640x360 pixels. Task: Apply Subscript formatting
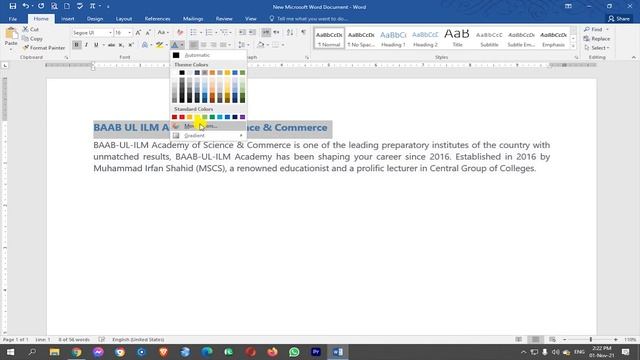[121, 45]
